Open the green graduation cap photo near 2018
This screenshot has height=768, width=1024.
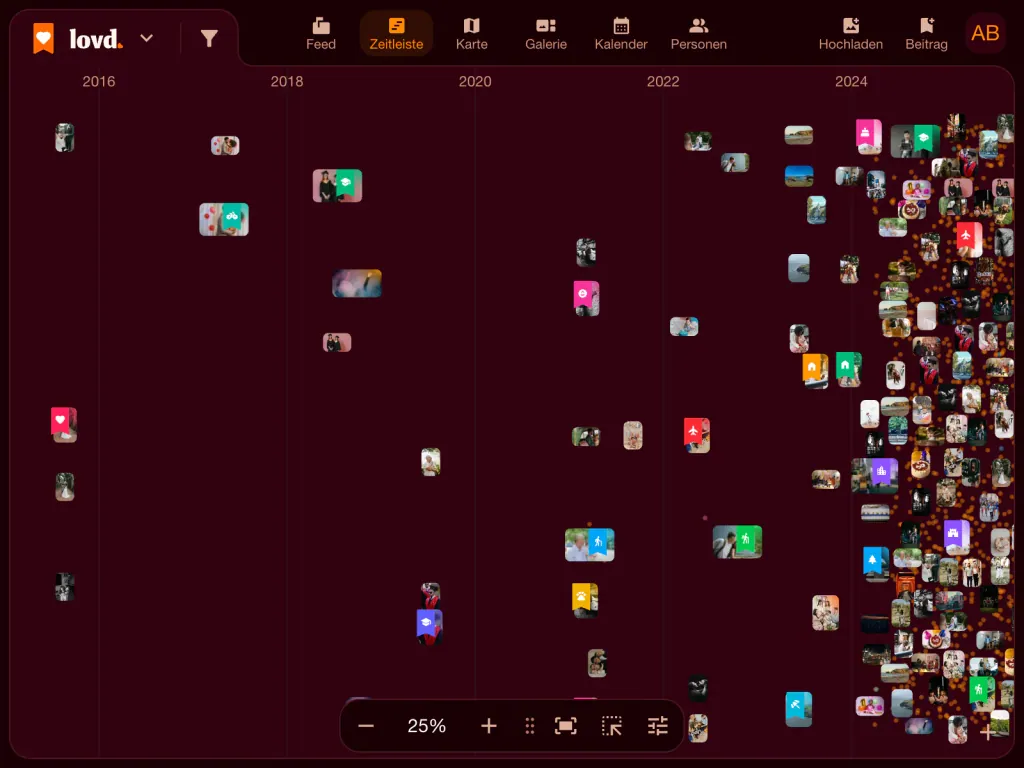pos(337,185)
